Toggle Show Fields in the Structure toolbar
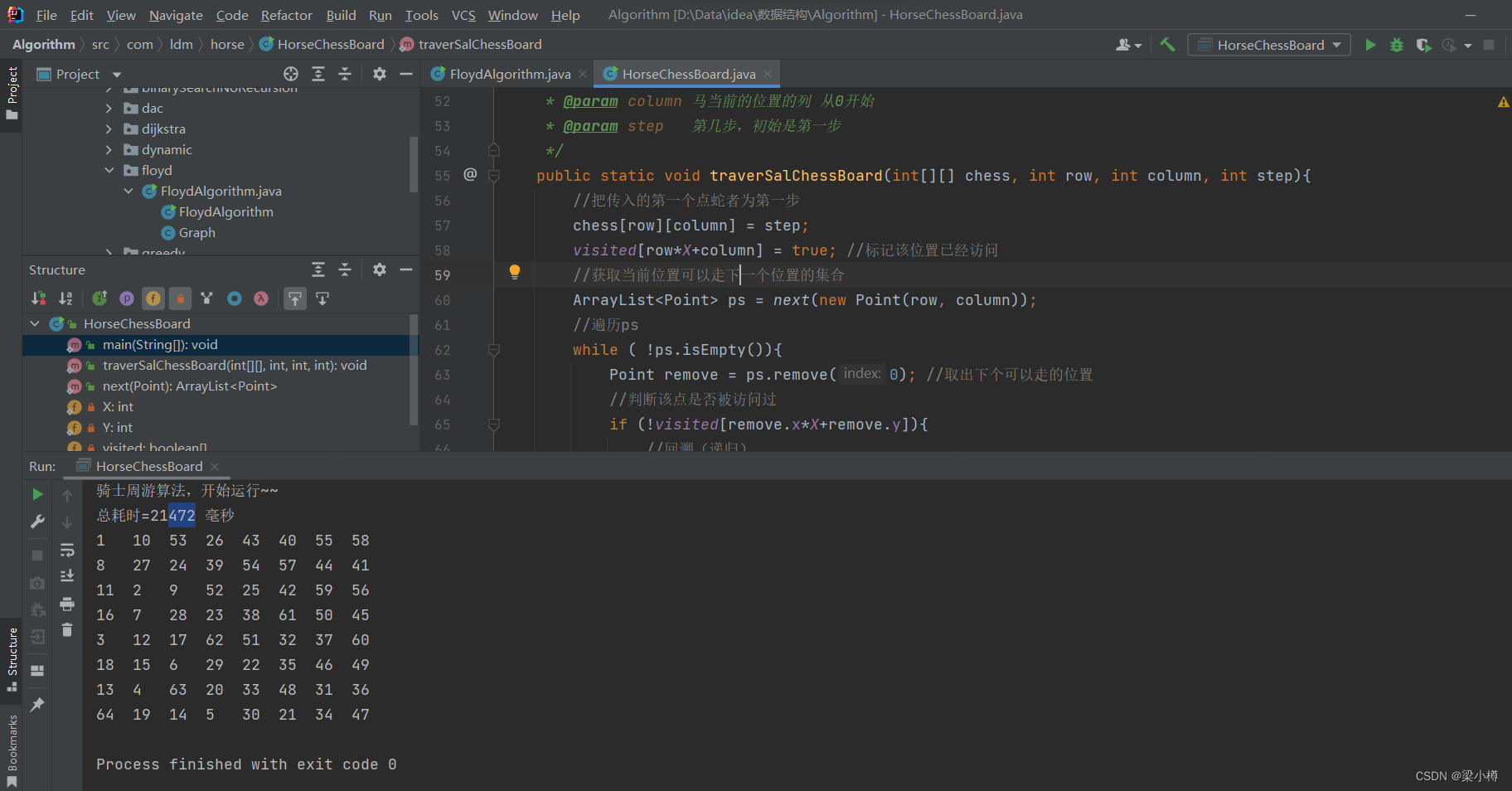Image resolution: width=1512 pixels, height=791 pixels. coord(153,298)
